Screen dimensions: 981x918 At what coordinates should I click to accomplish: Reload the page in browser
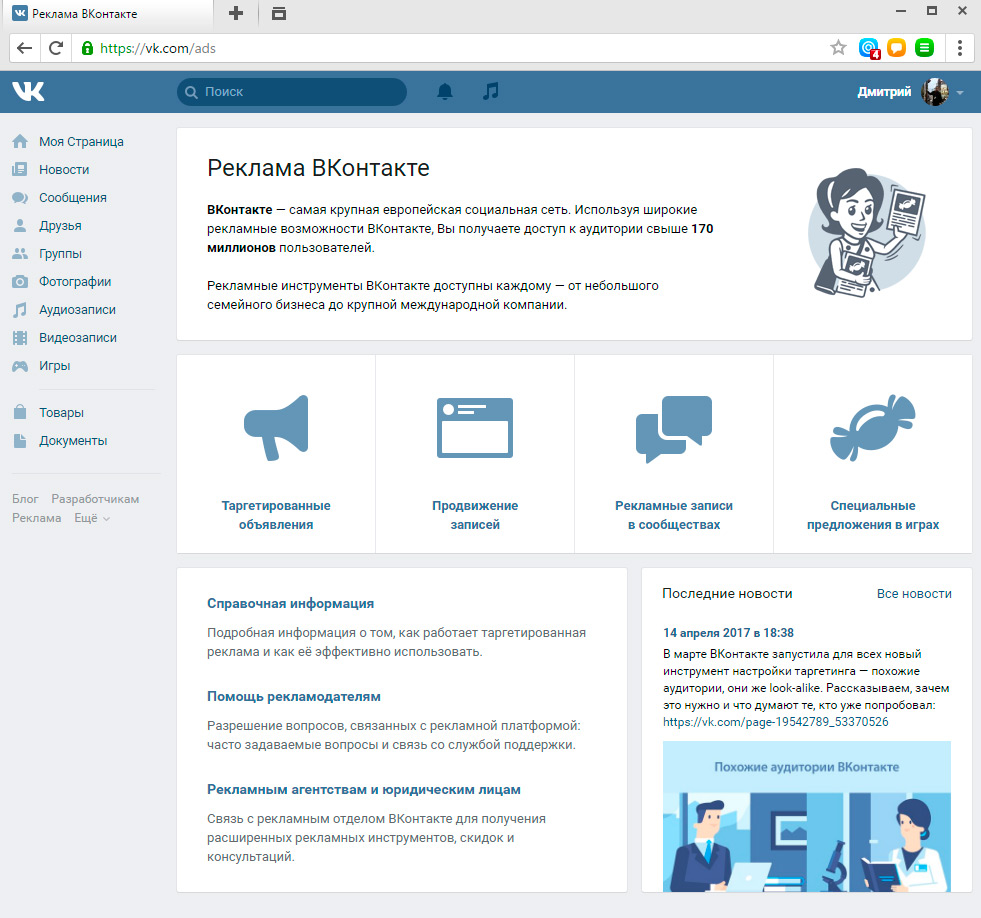[56, 47]
